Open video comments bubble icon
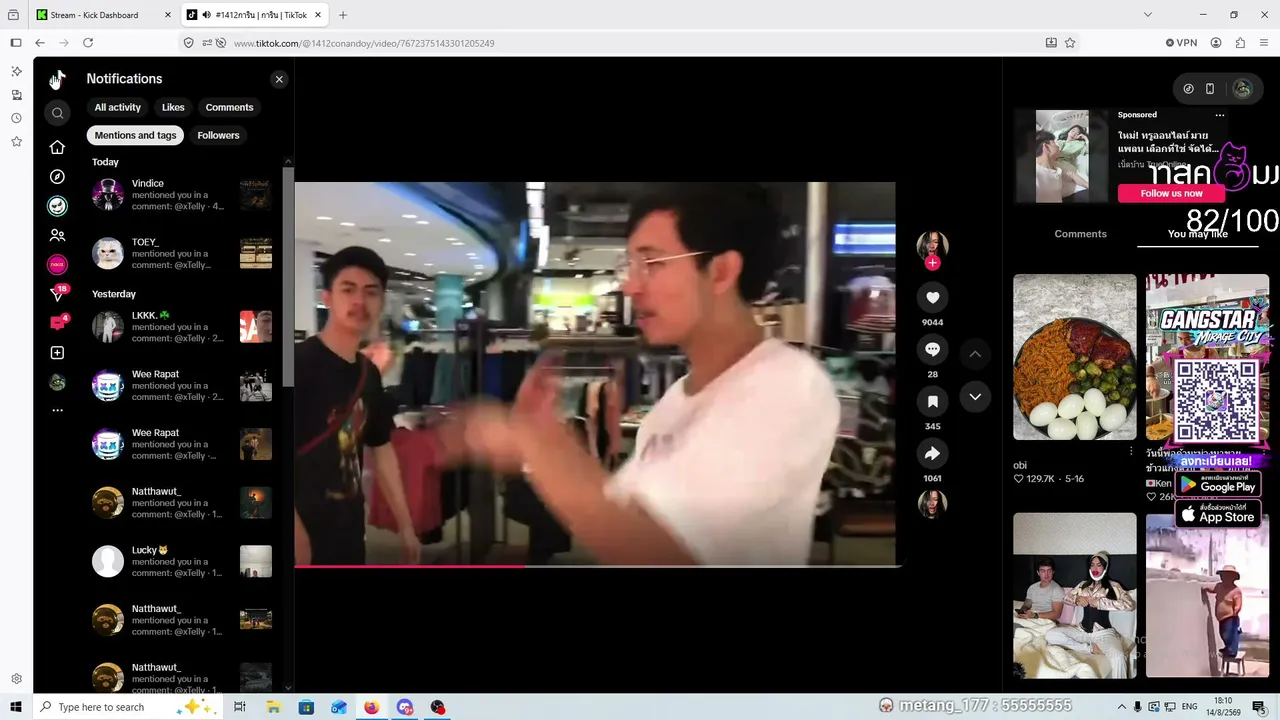 (x=932, y=349)
